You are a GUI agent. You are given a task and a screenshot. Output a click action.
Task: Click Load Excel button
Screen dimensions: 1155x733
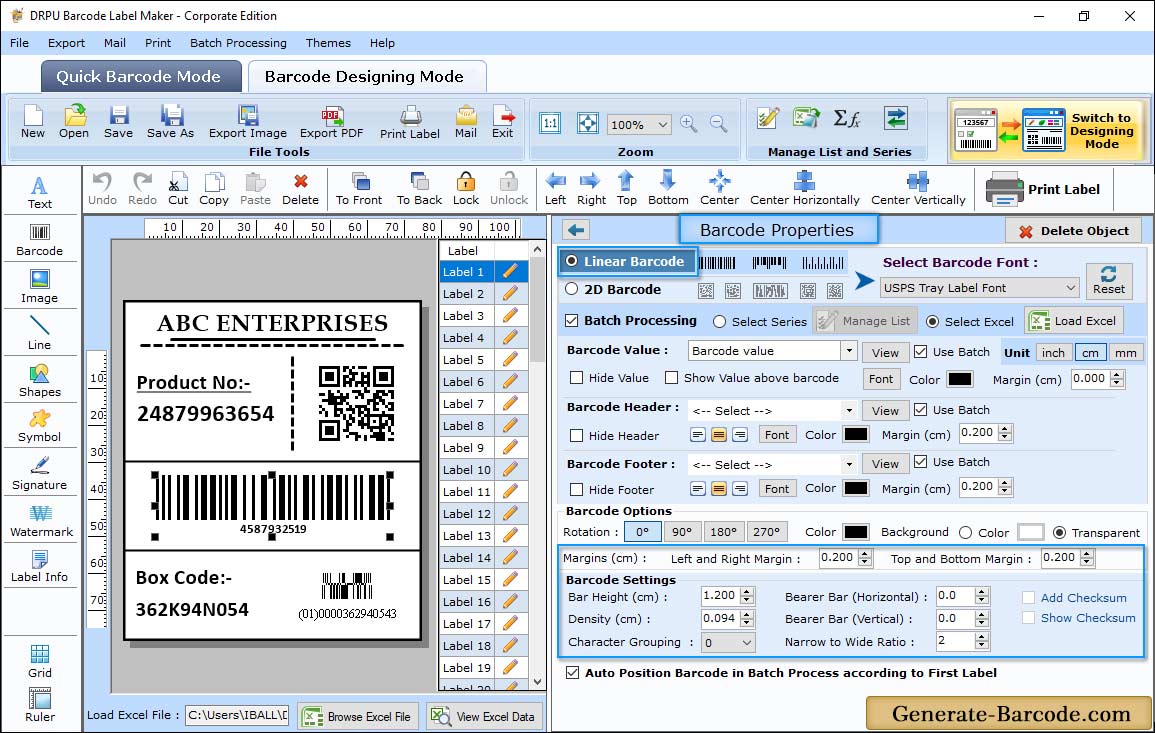(x=1074, y=321)
